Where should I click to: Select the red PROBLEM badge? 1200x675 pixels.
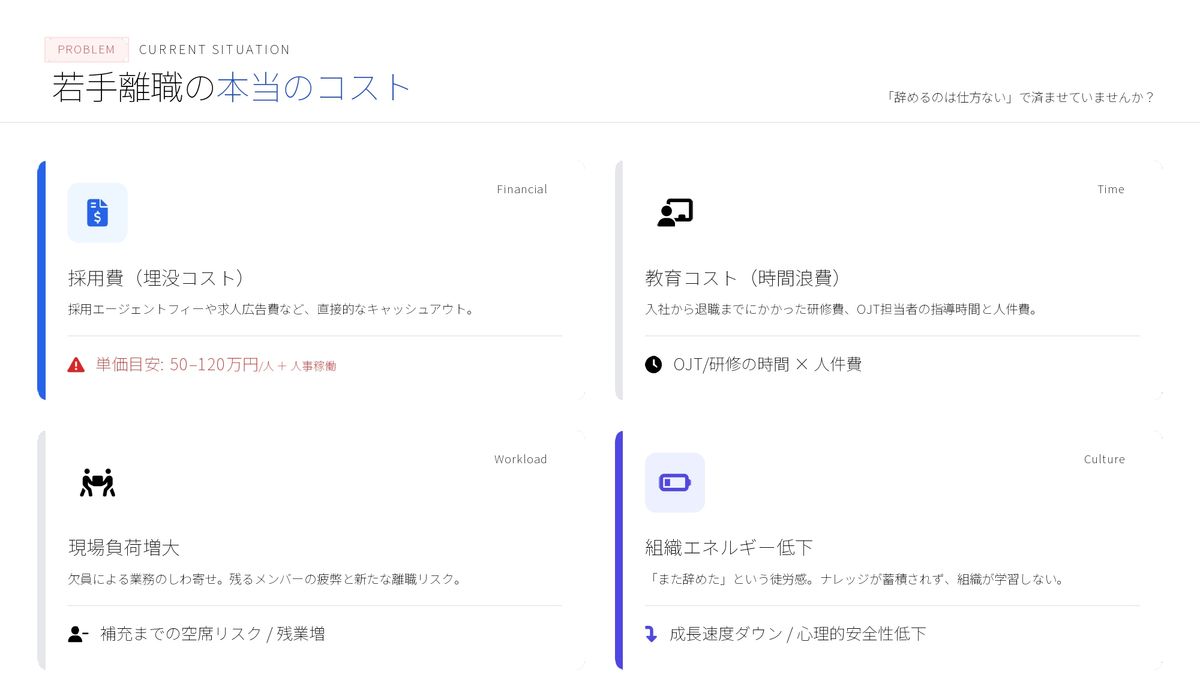tap(87, 49)
